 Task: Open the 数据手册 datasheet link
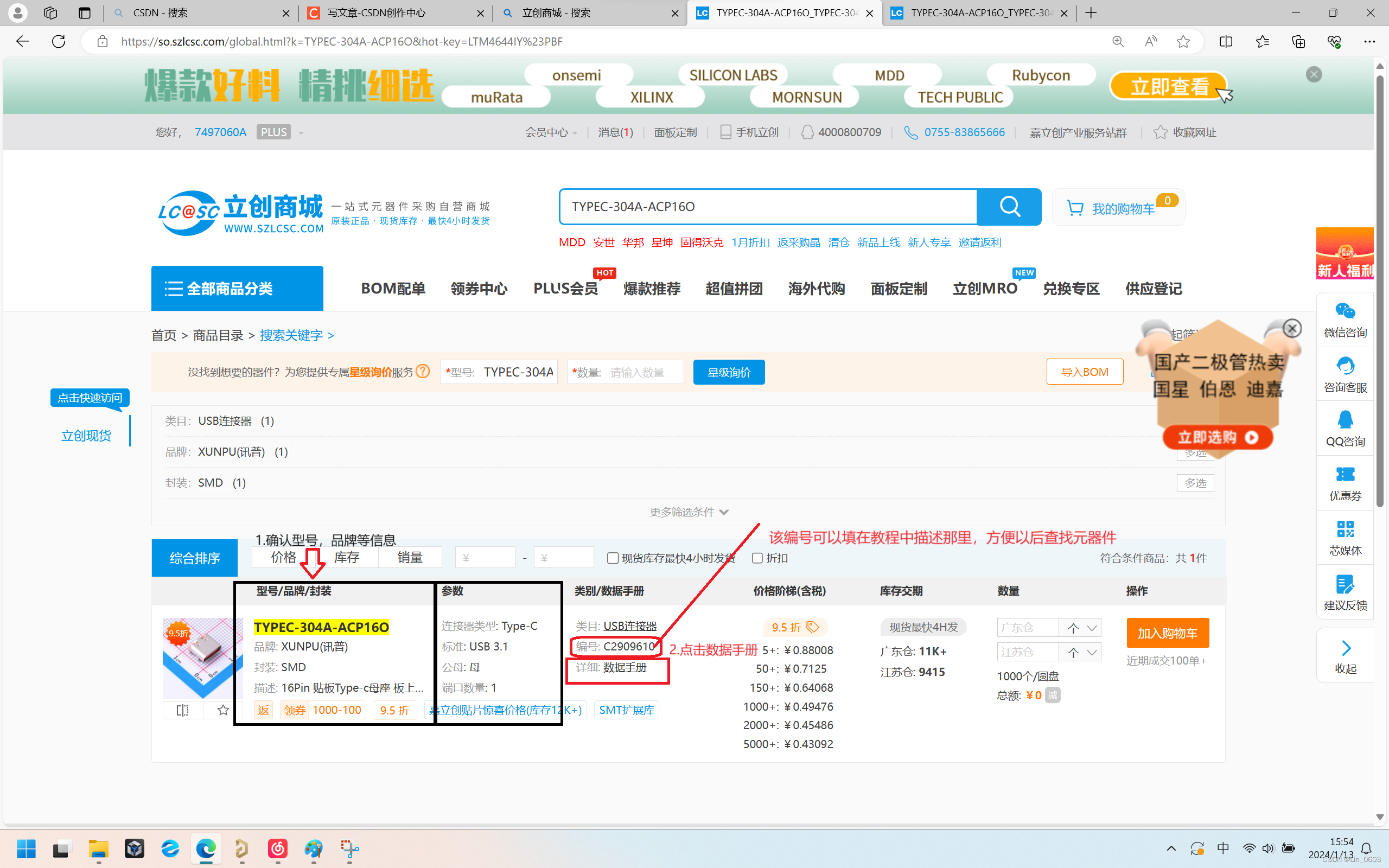[x=625, y=667]
